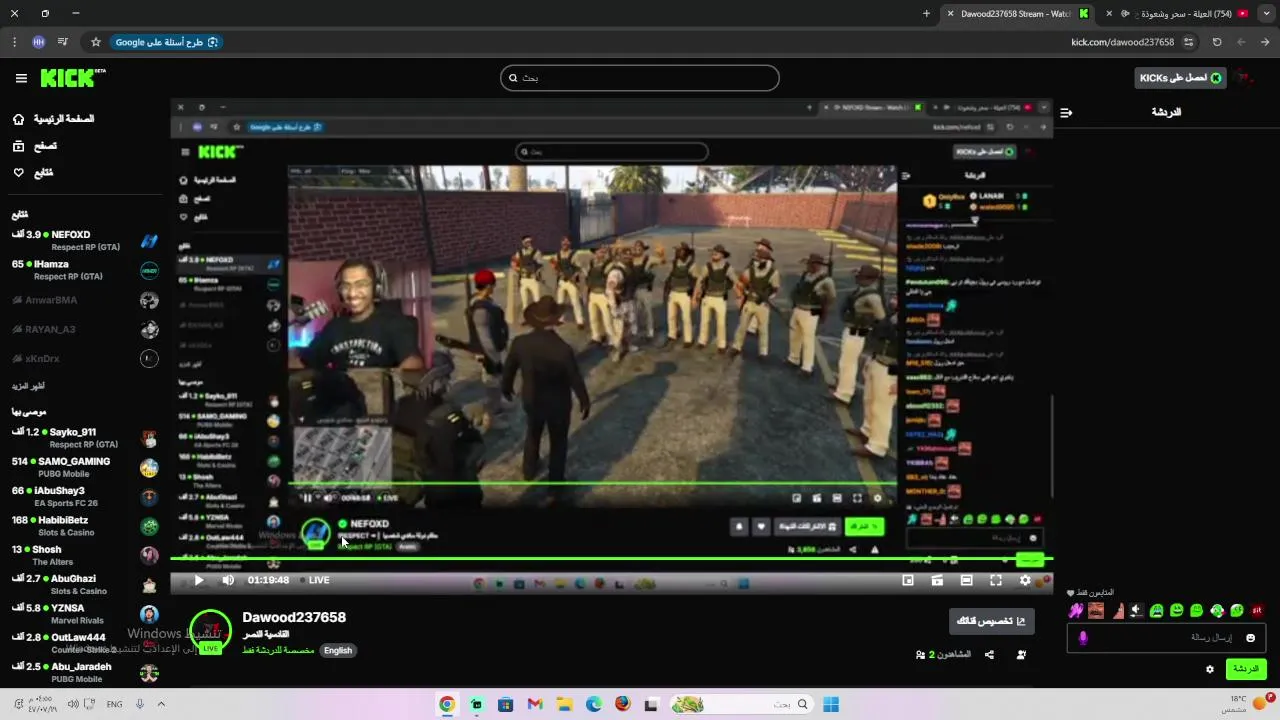Open RAYAN_A3 offline channel

[x=85, y=329]
